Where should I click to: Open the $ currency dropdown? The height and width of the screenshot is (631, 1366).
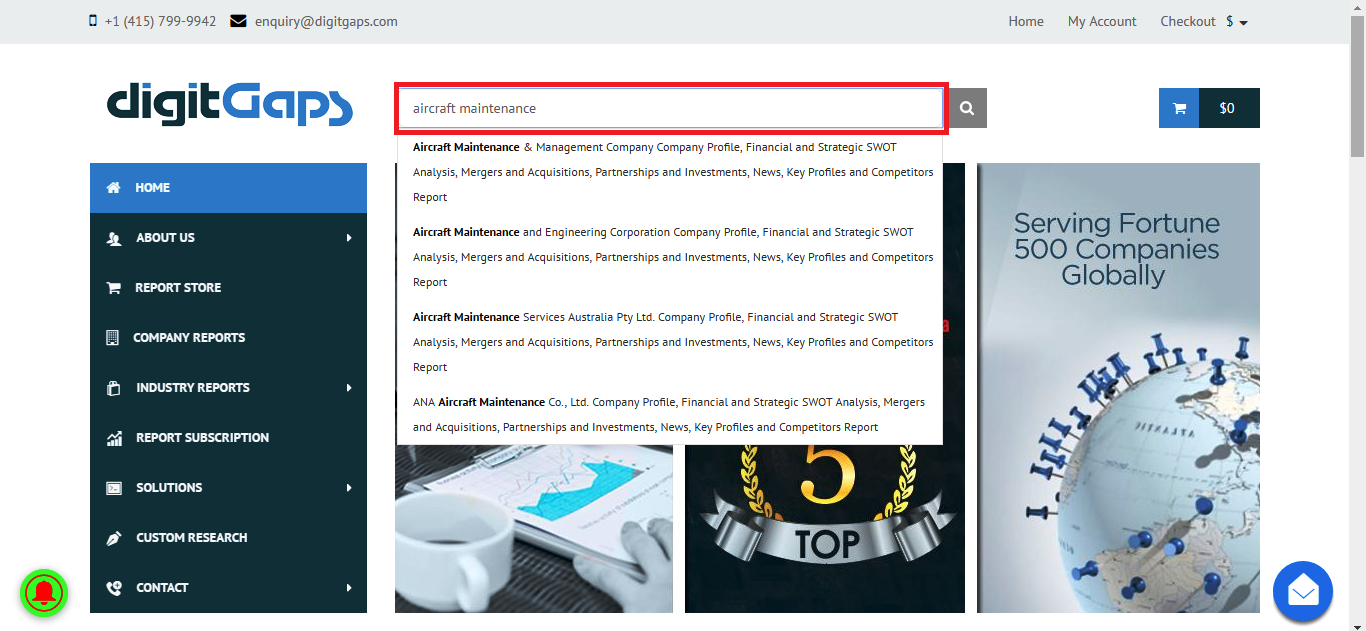[x=1237, y=21]
